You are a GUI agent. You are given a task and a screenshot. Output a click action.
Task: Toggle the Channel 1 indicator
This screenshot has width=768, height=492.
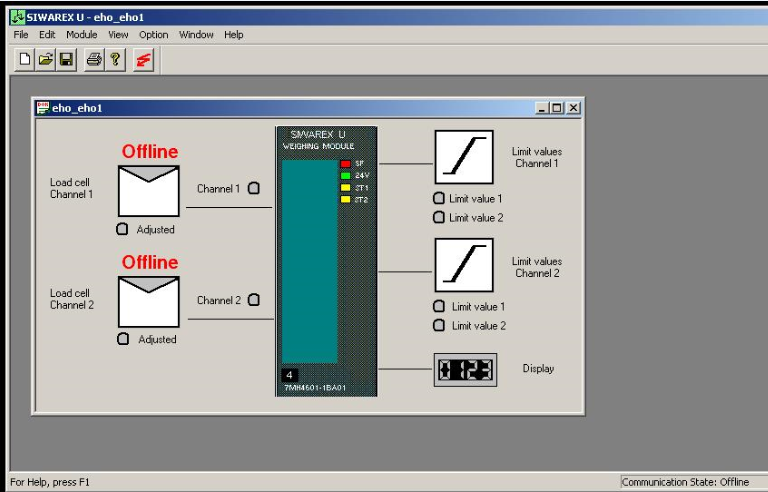tap(254, 188)
